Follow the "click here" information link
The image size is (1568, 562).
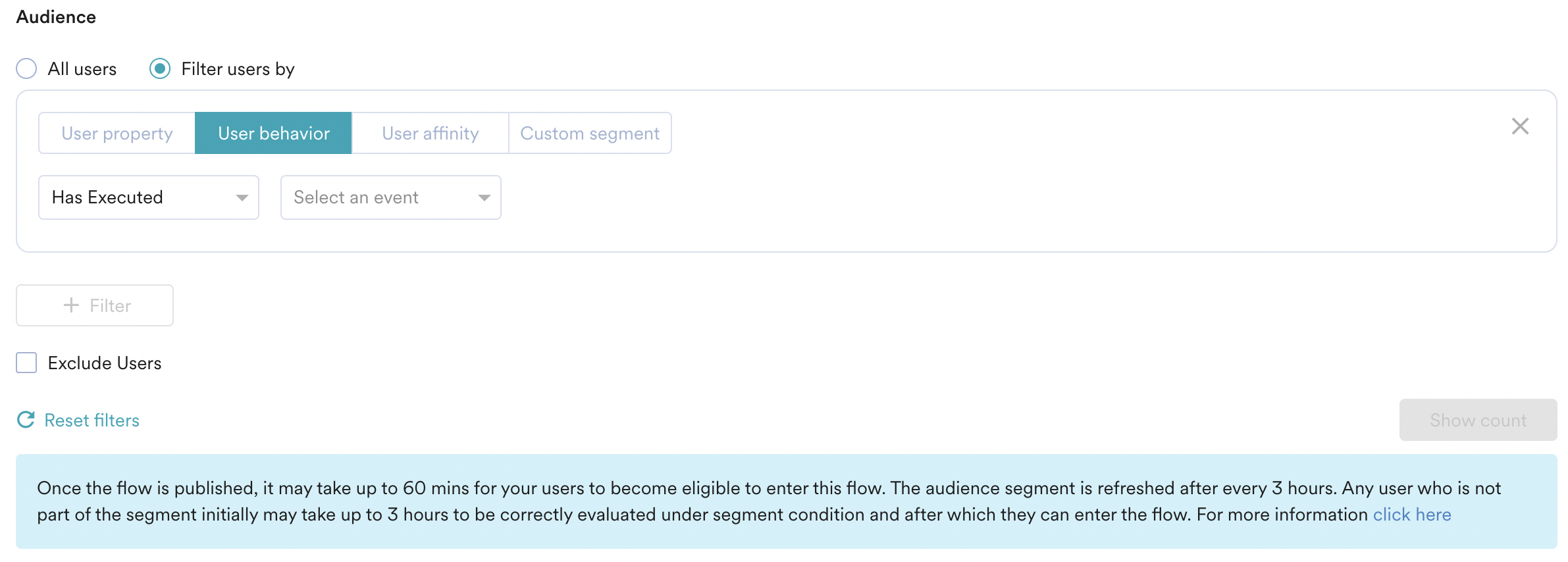pos(1412,515)
